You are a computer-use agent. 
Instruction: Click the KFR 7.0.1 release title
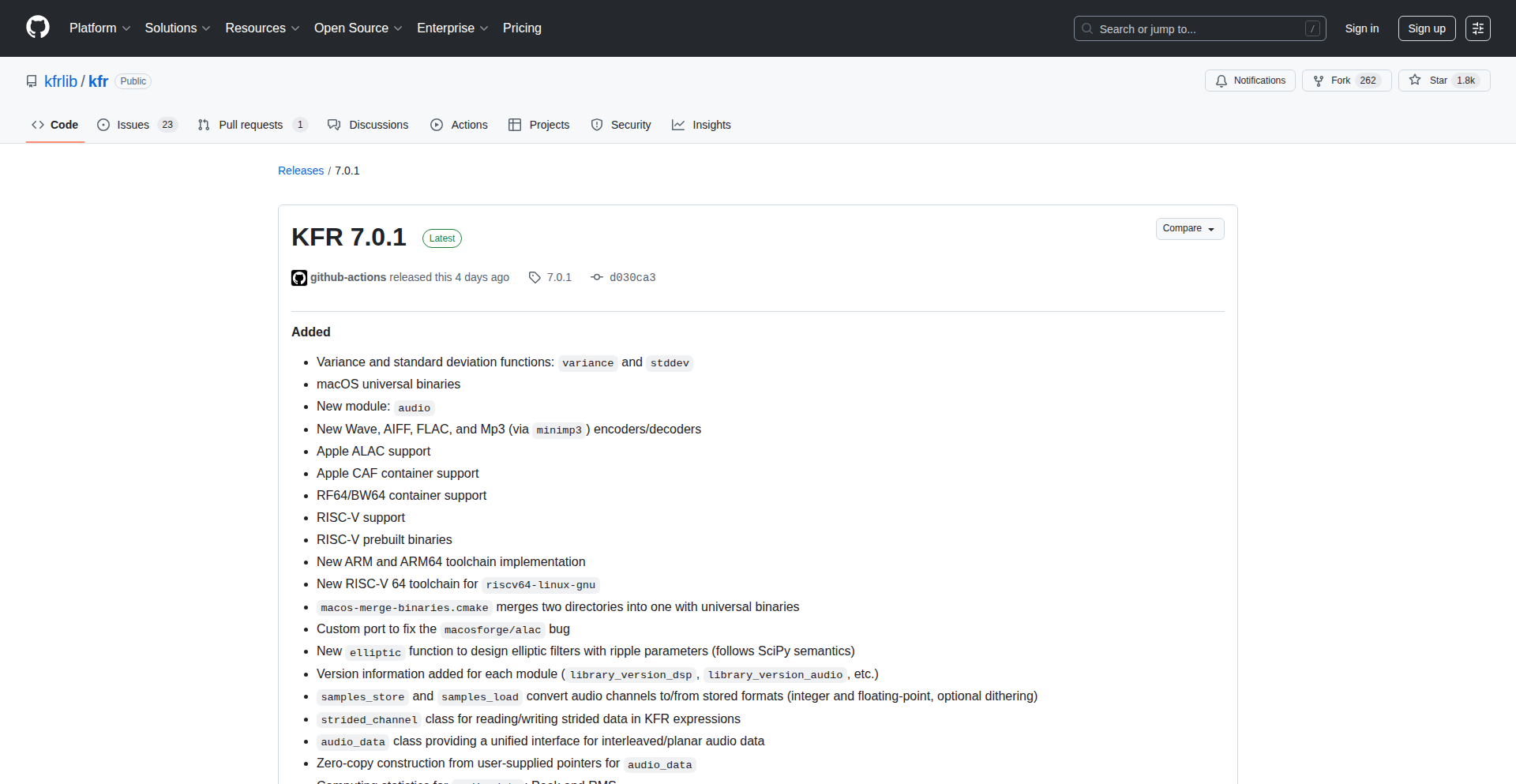click(x=349, y=237)
